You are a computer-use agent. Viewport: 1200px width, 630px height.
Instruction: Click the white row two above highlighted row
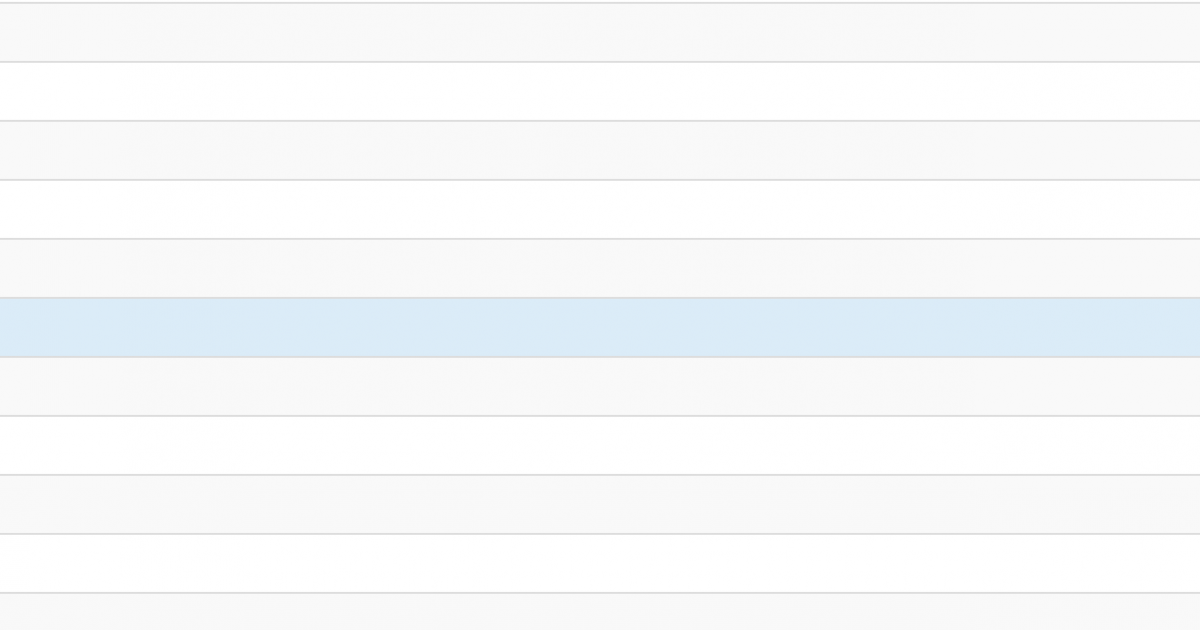[600, 209]
